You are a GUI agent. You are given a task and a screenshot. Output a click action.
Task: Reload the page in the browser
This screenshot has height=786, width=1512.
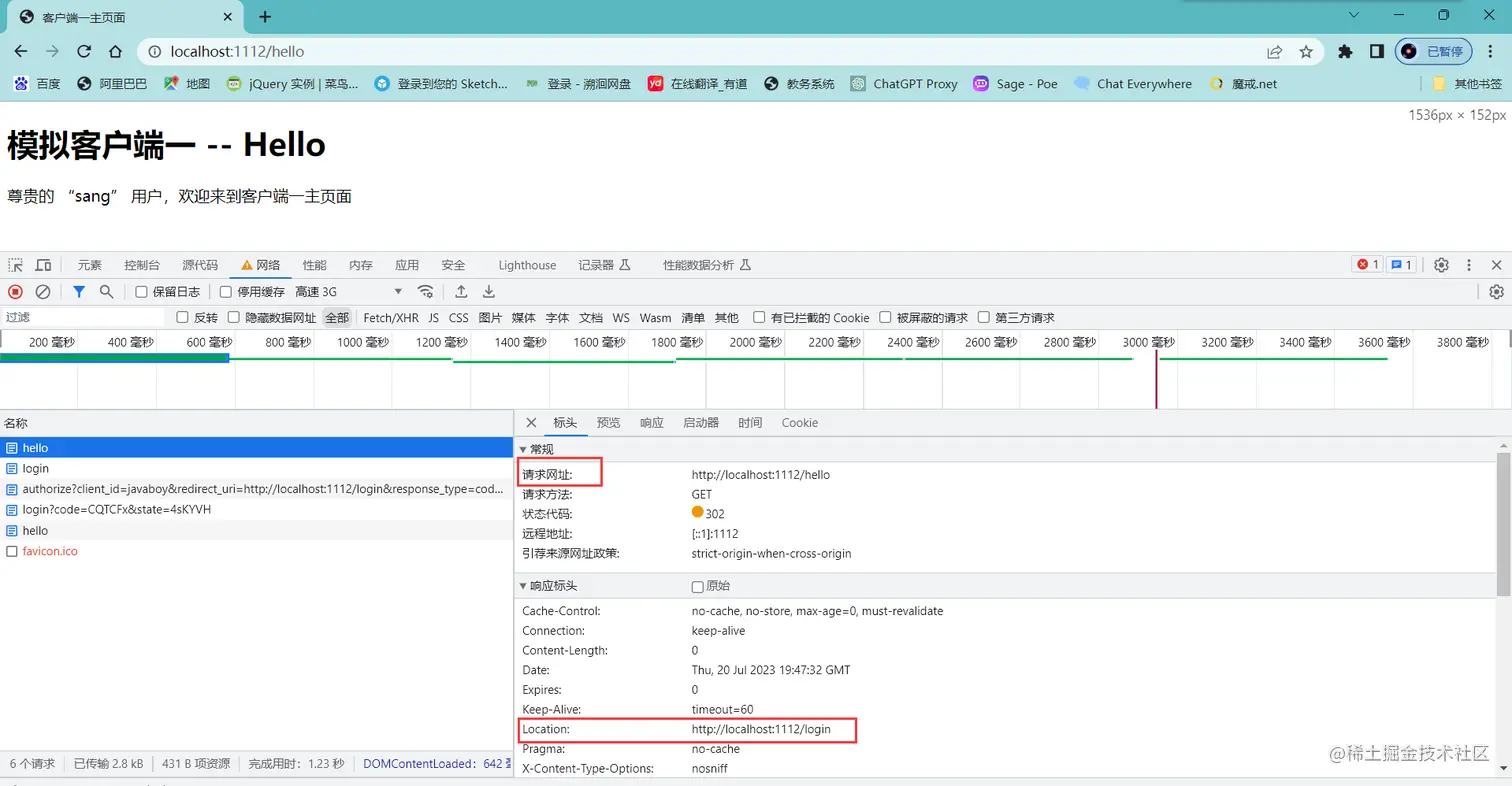84,52
